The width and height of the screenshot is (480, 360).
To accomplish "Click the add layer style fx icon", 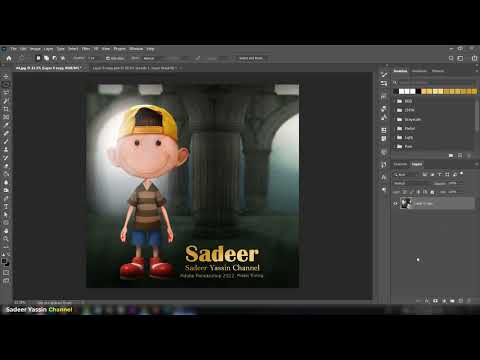I will 427,301.
